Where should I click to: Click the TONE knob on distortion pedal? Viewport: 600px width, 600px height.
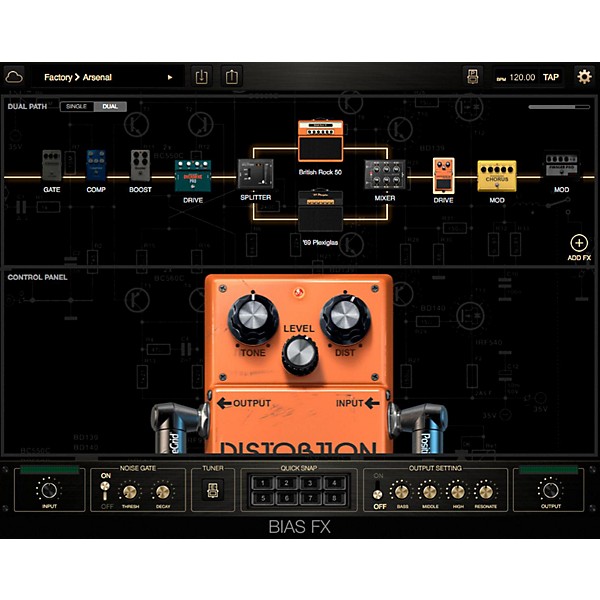[x=253, y=317]
